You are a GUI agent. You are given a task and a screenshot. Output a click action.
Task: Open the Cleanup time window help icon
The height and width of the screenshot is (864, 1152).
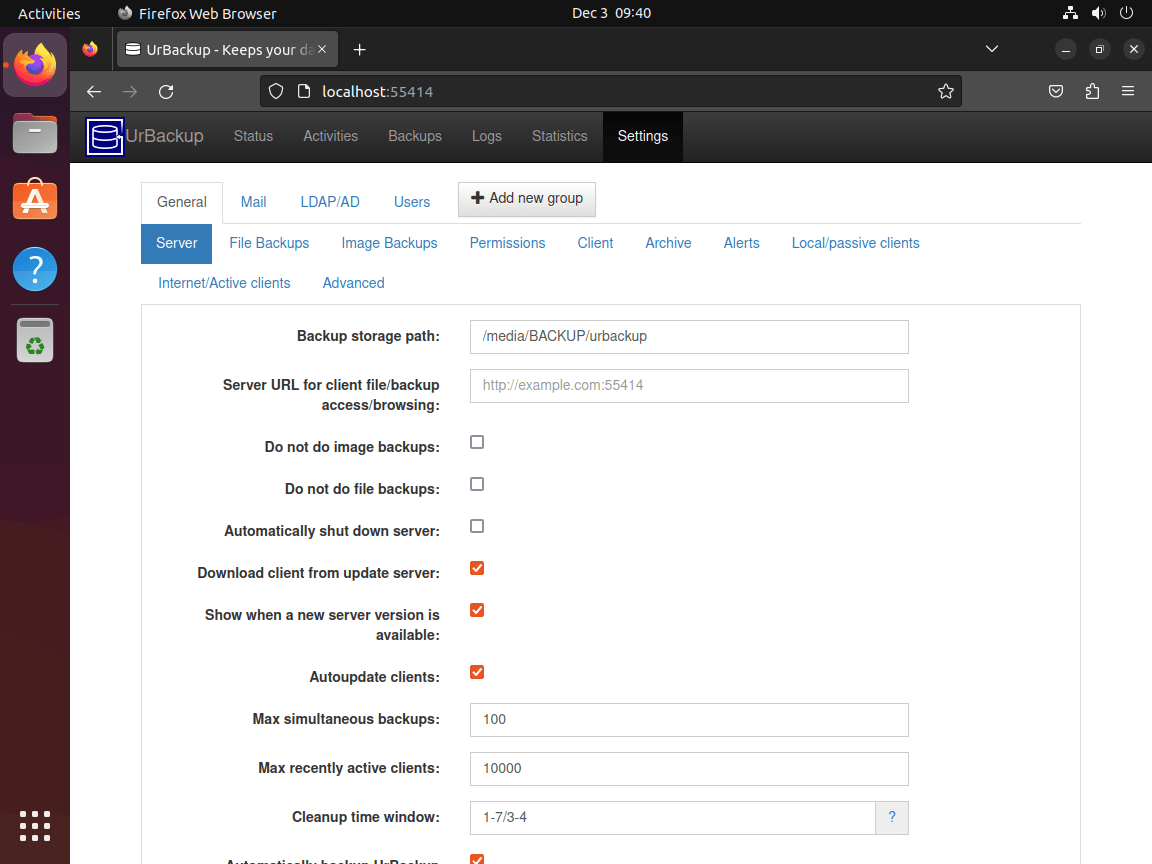(891, 817)
